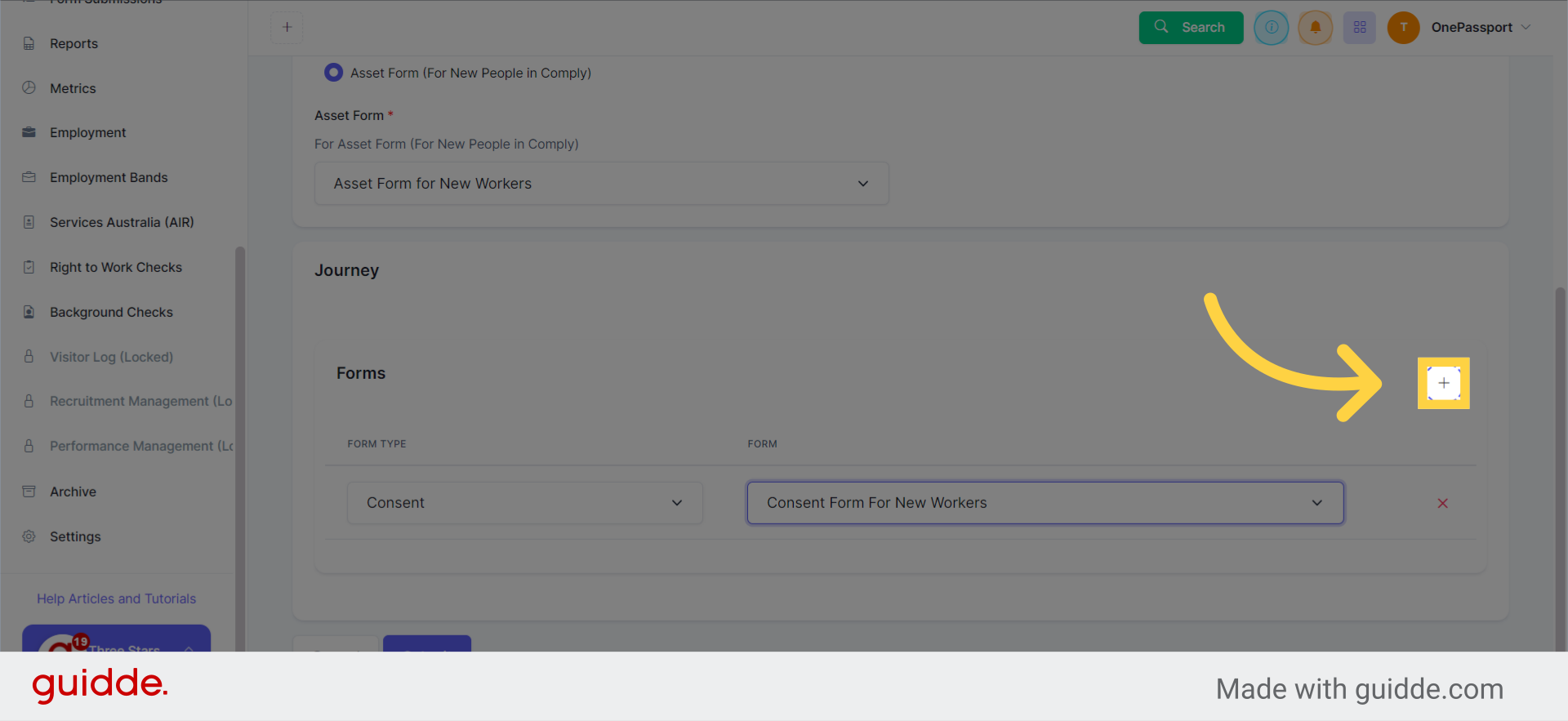Click the Recruitment Management lock icon
This screenshot has height=721, width=1568.
click(x=29, y=401)
